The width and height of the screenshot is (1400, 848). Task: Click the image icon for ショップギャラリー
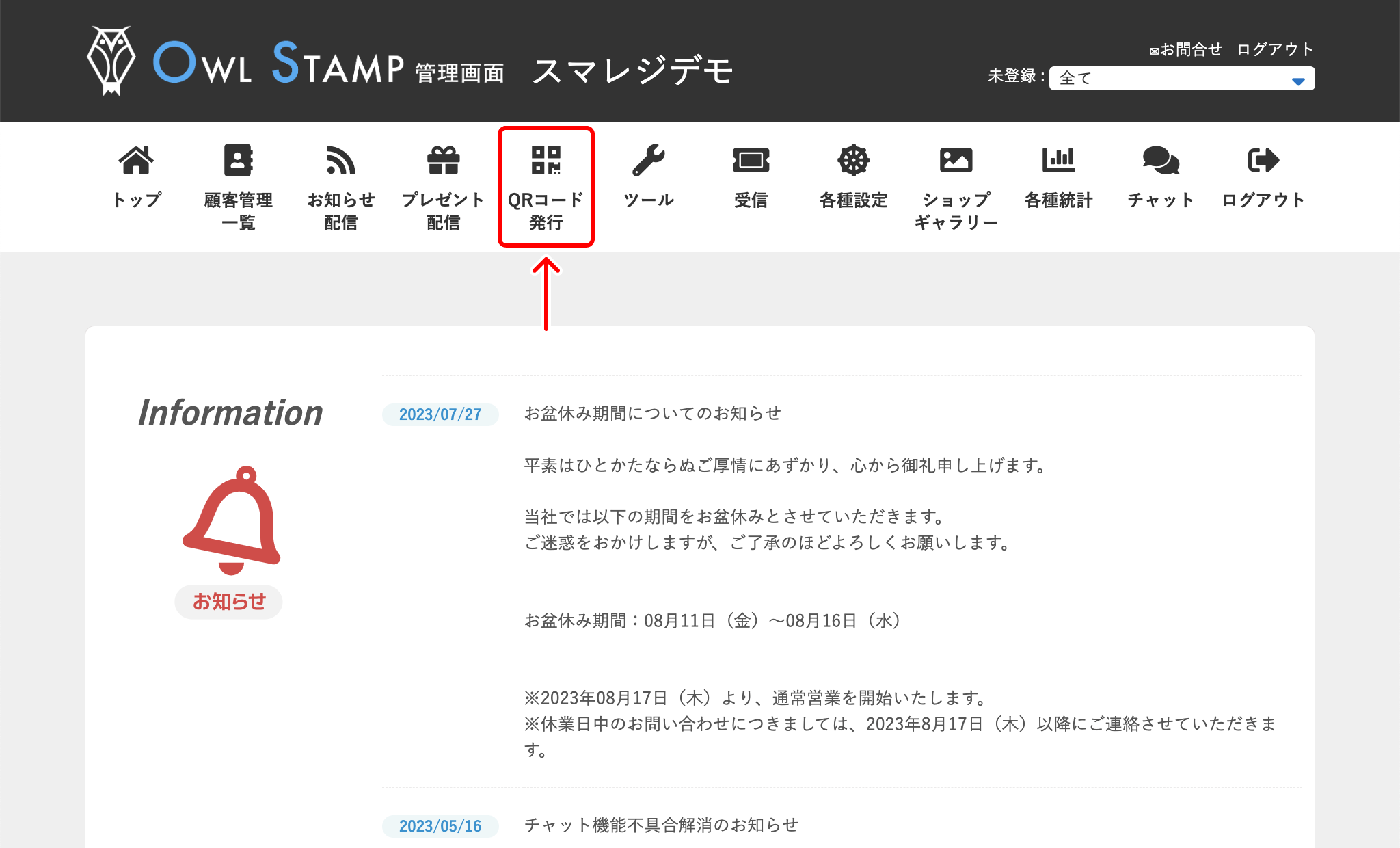[x=956, y=161]
